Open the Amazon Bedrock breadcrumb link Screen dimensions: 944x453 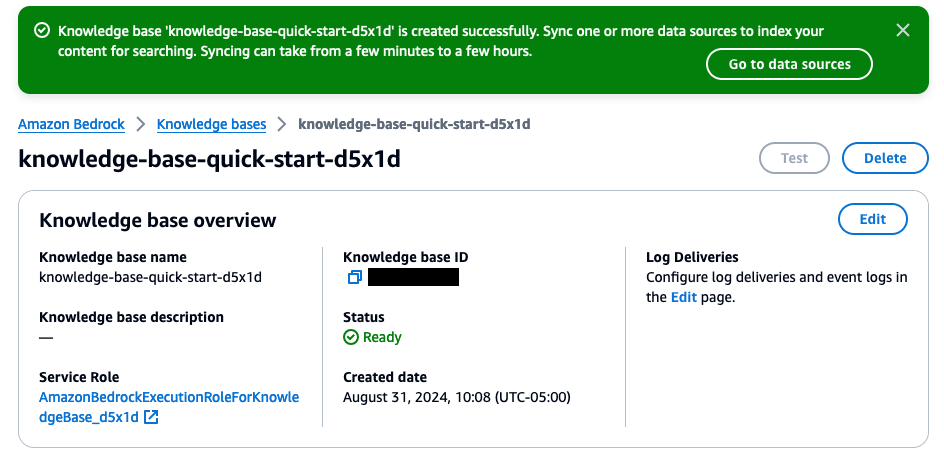71,124
